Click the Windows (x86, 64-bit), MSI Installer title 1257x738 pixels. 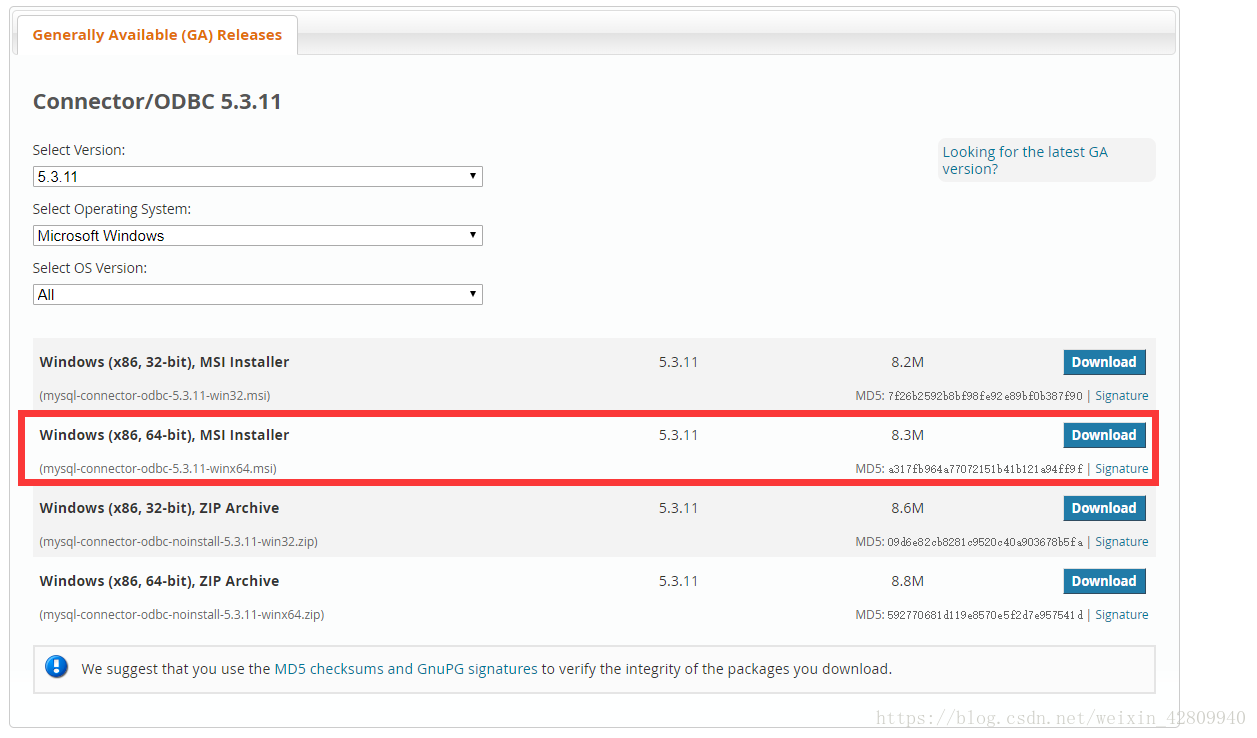[x=164, y=435]
